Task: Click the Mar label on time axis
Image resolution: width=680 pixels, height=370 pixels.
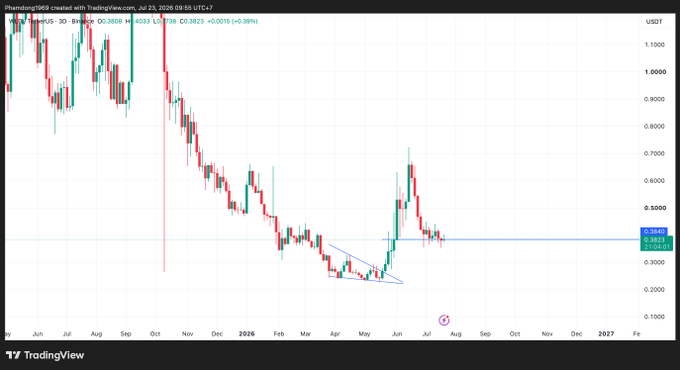Action: [306, 334]
